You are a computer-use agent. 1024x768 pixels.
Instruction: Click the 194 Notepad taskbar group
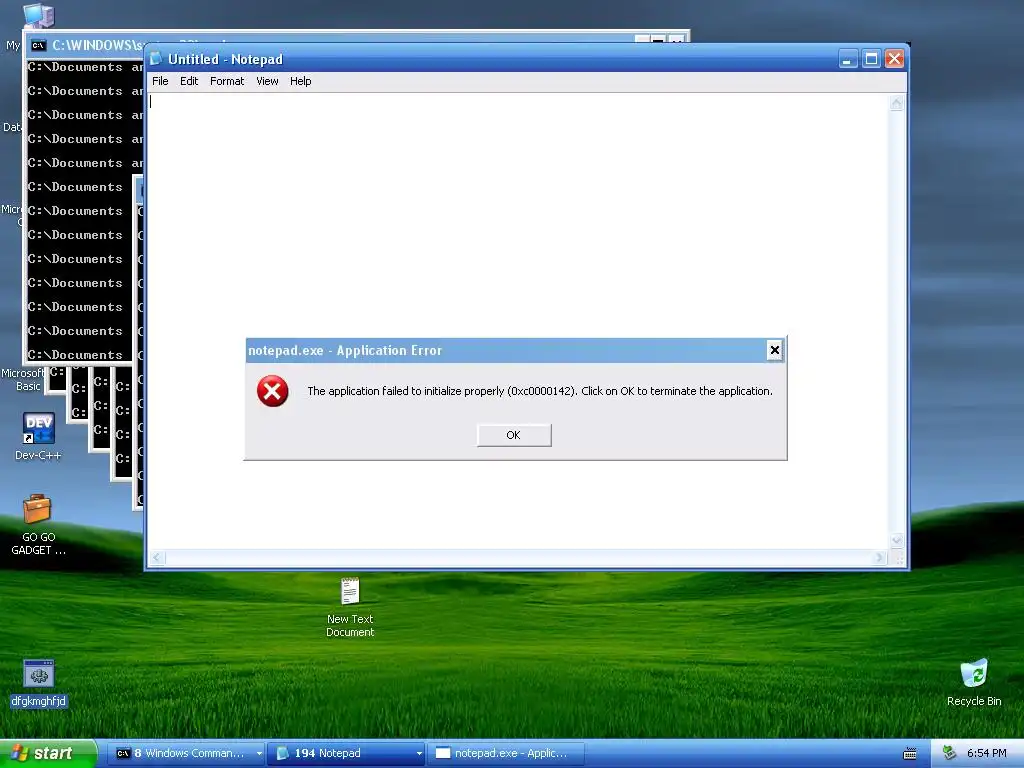tap(343, 753)
